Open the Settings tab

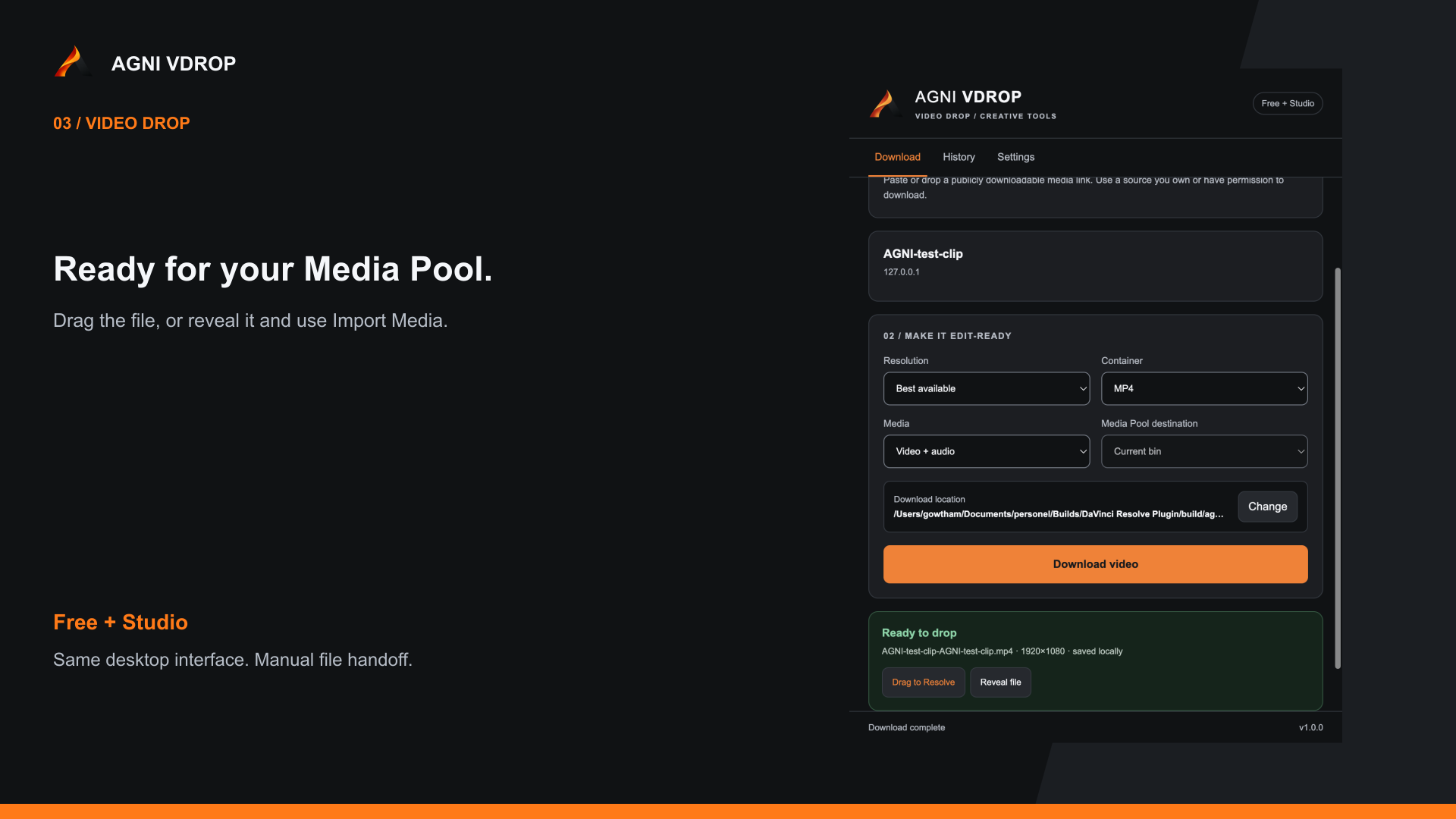[x=1015, y=157]
